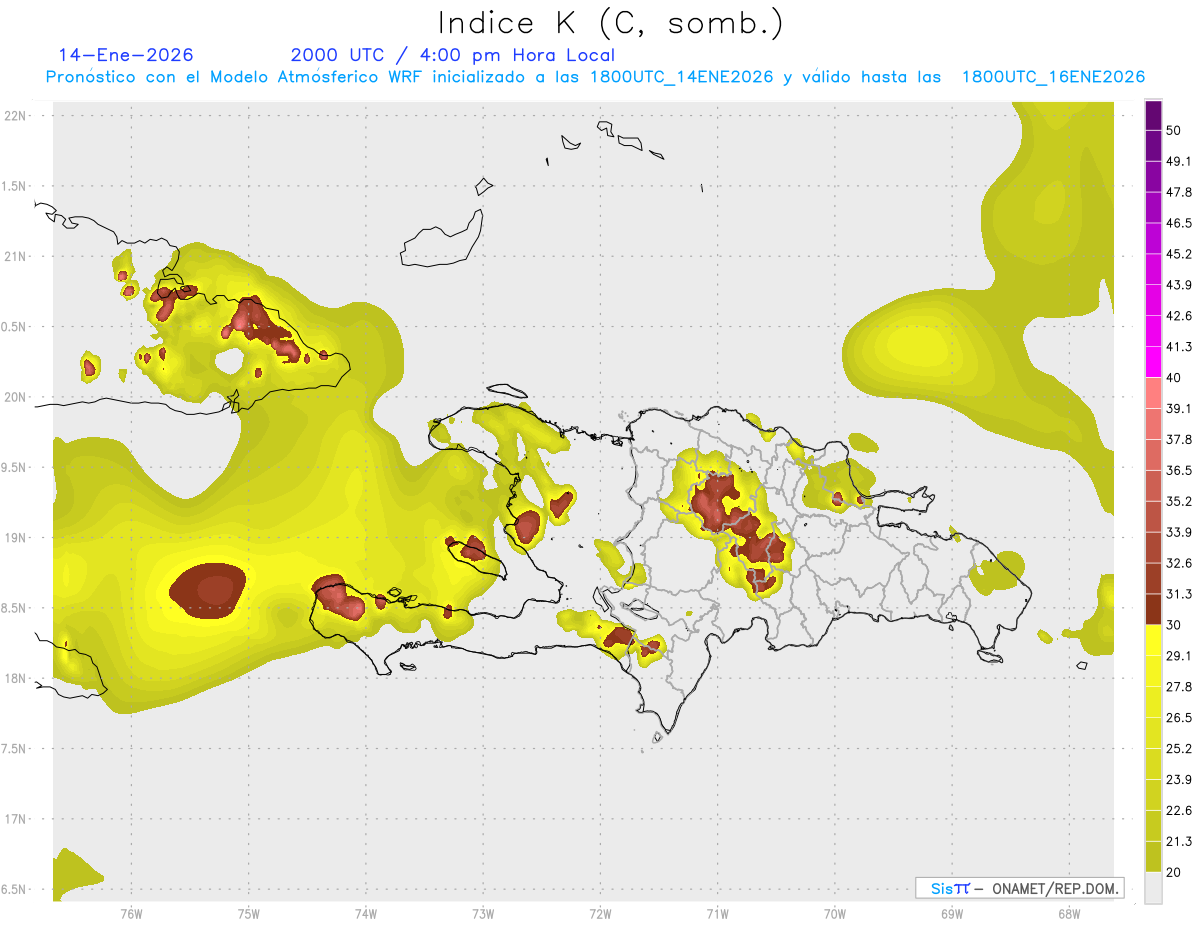Click the legend value '29.1'
This screenshot has width=1200, height=927.
pos(1179,656)
